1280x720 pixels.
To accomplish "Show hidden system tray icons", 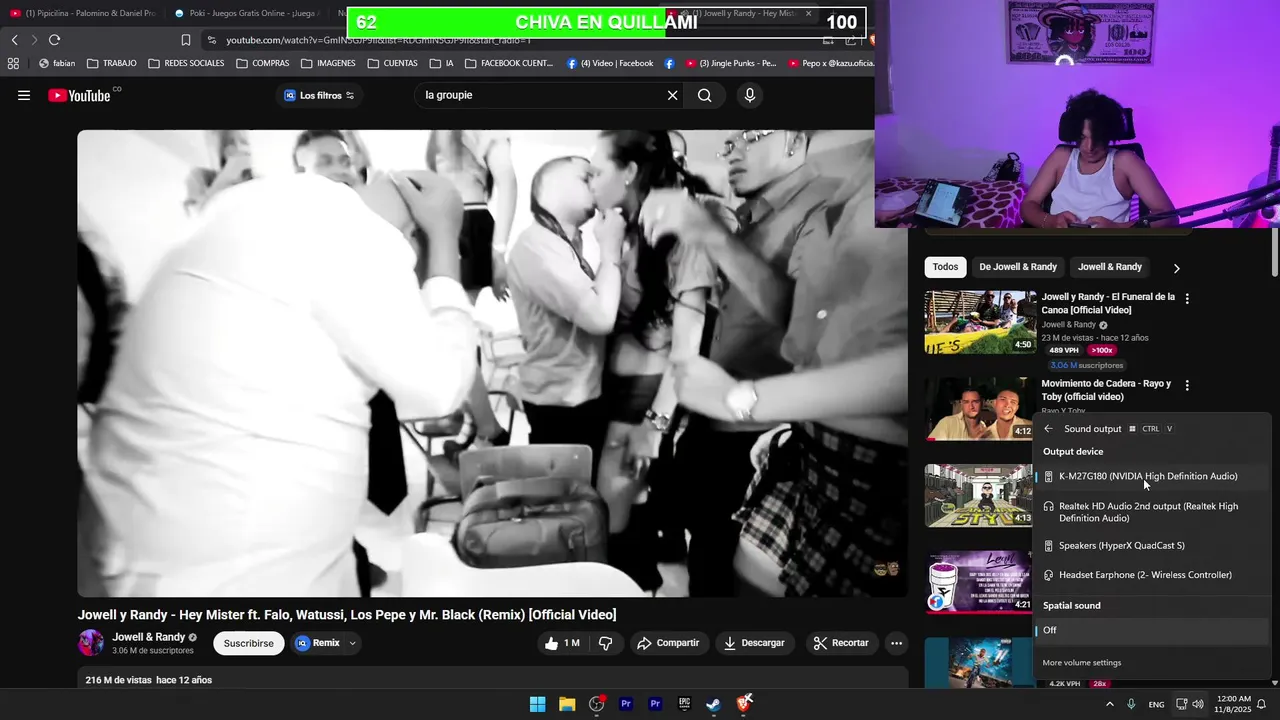I will point(1109,704).
